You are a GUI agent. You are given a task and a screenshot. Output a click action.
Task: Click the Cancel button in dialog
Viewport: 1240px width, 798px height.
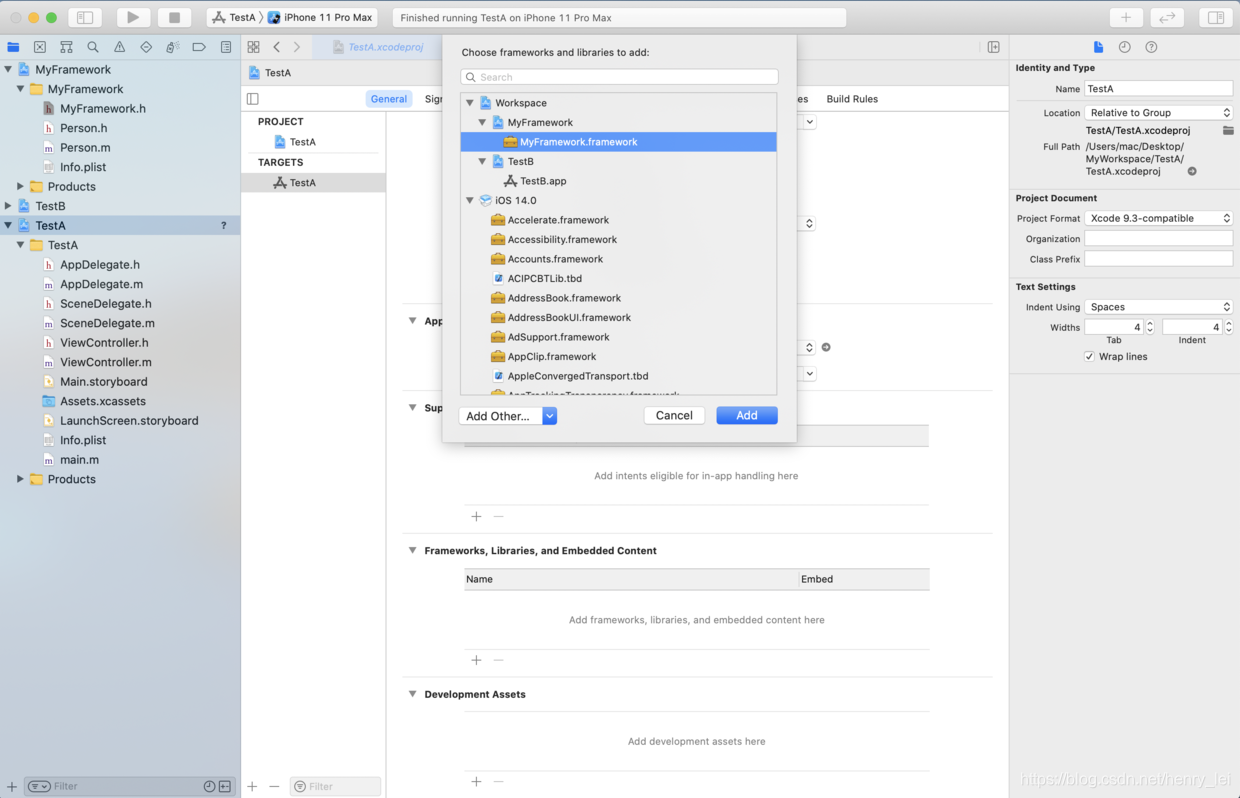point(674,415)
